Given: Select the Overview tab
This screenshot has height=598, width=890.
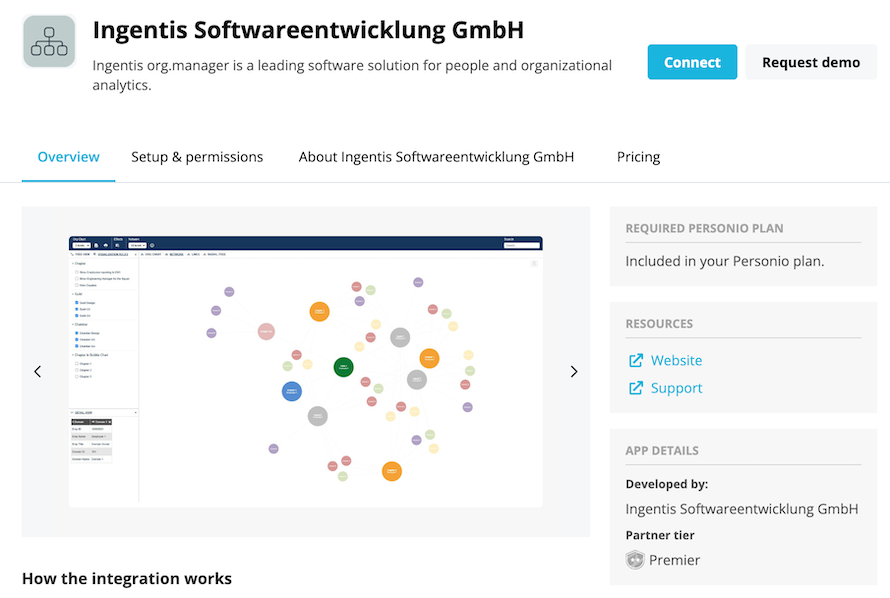Looking at the screenshot, I should click(x=69, y=157).
